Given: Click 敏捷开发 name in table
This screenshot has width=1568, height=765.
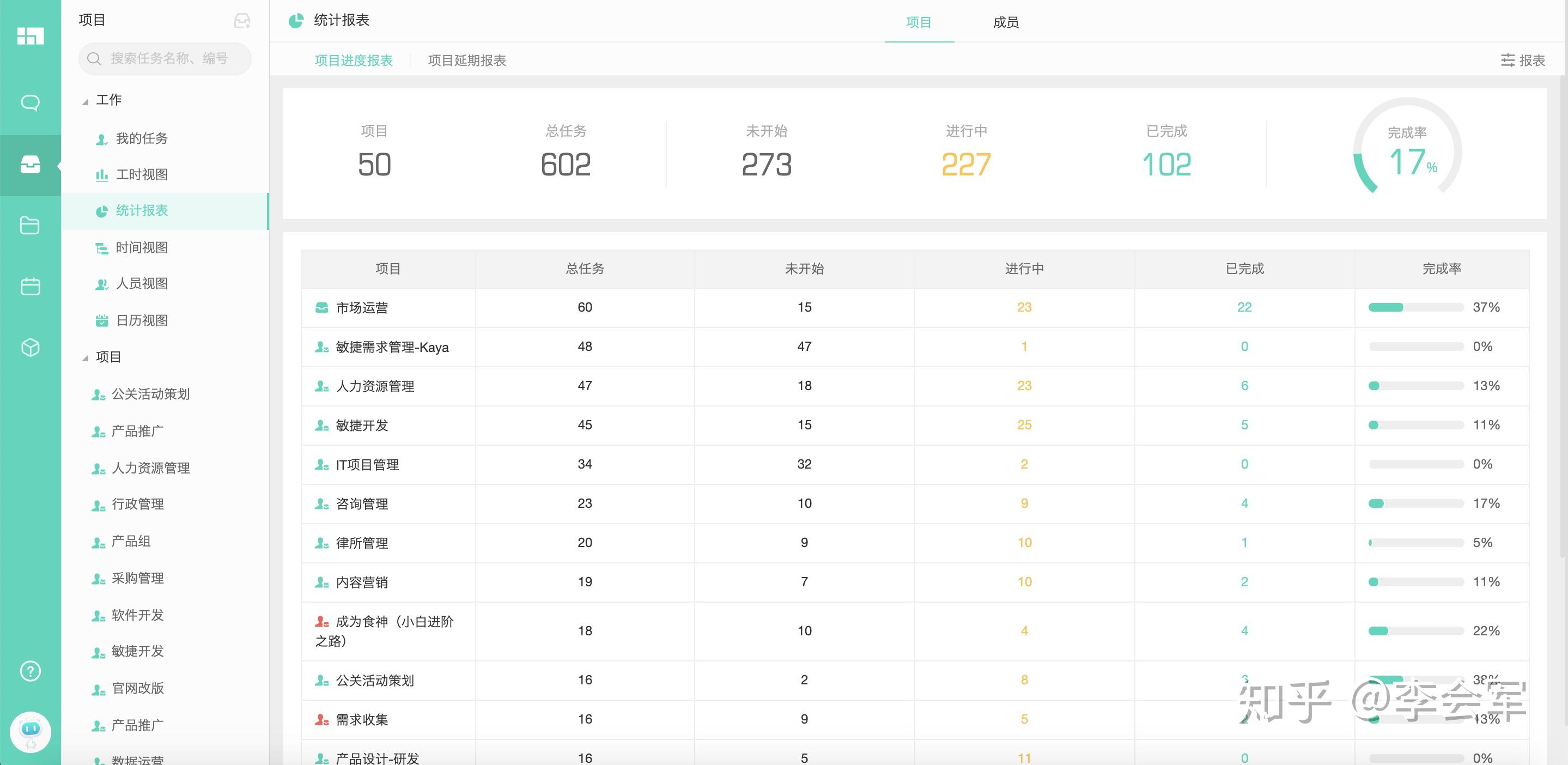Looking at the screenshot, I should pyautogui.click(x=362, y=426).
